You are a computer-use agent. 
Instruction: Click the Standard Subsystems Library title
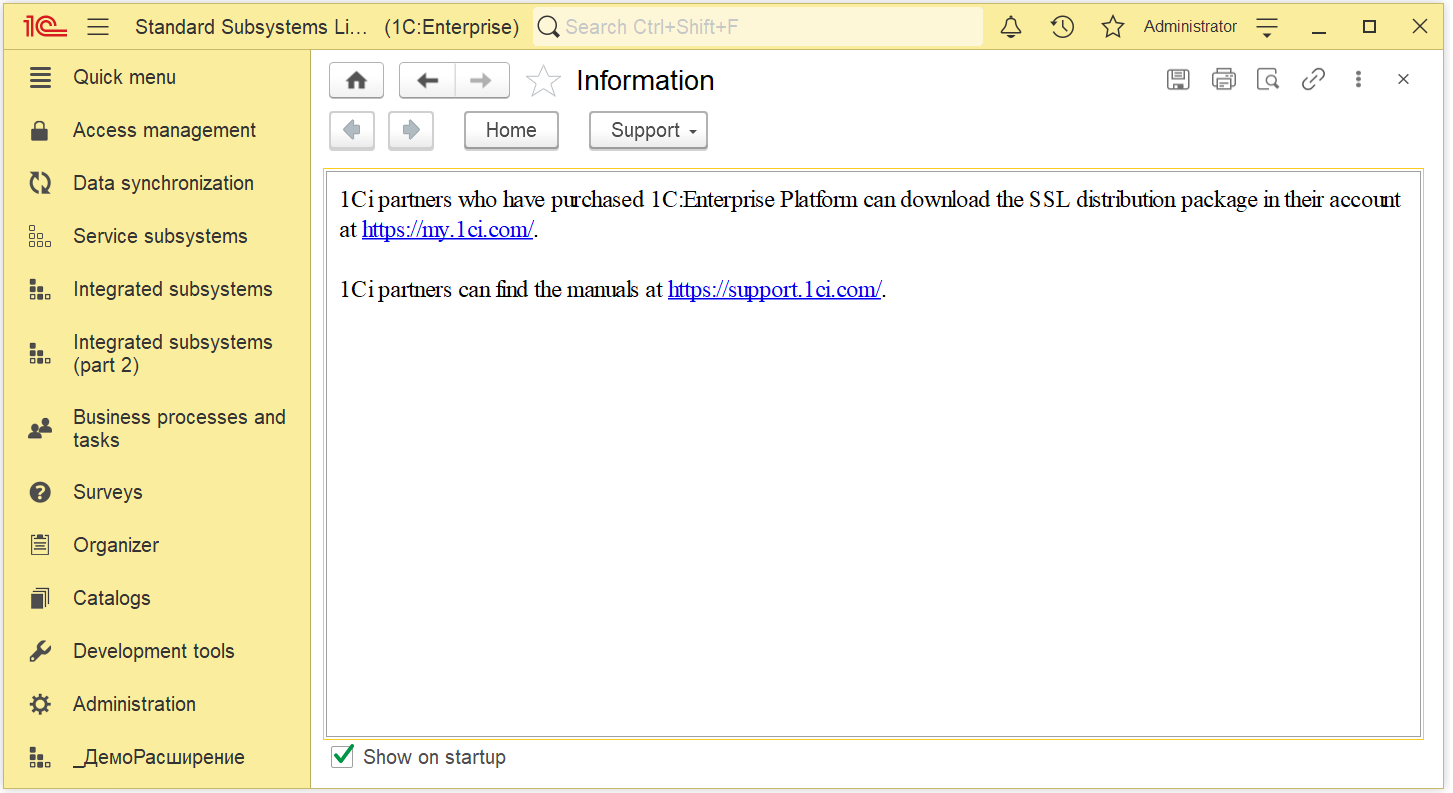pos(251,27)
